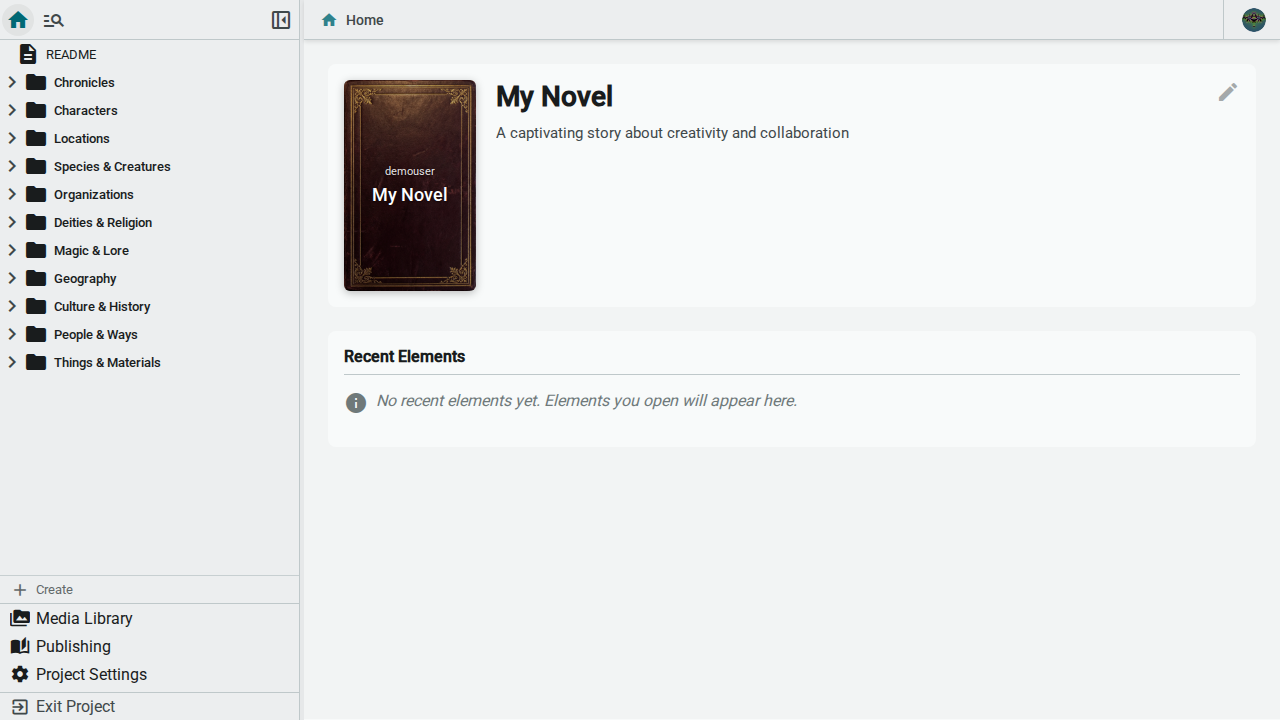1280x720 pixels.
Task: Open the search elements icon in the sidebar
Action: point(53,20)
